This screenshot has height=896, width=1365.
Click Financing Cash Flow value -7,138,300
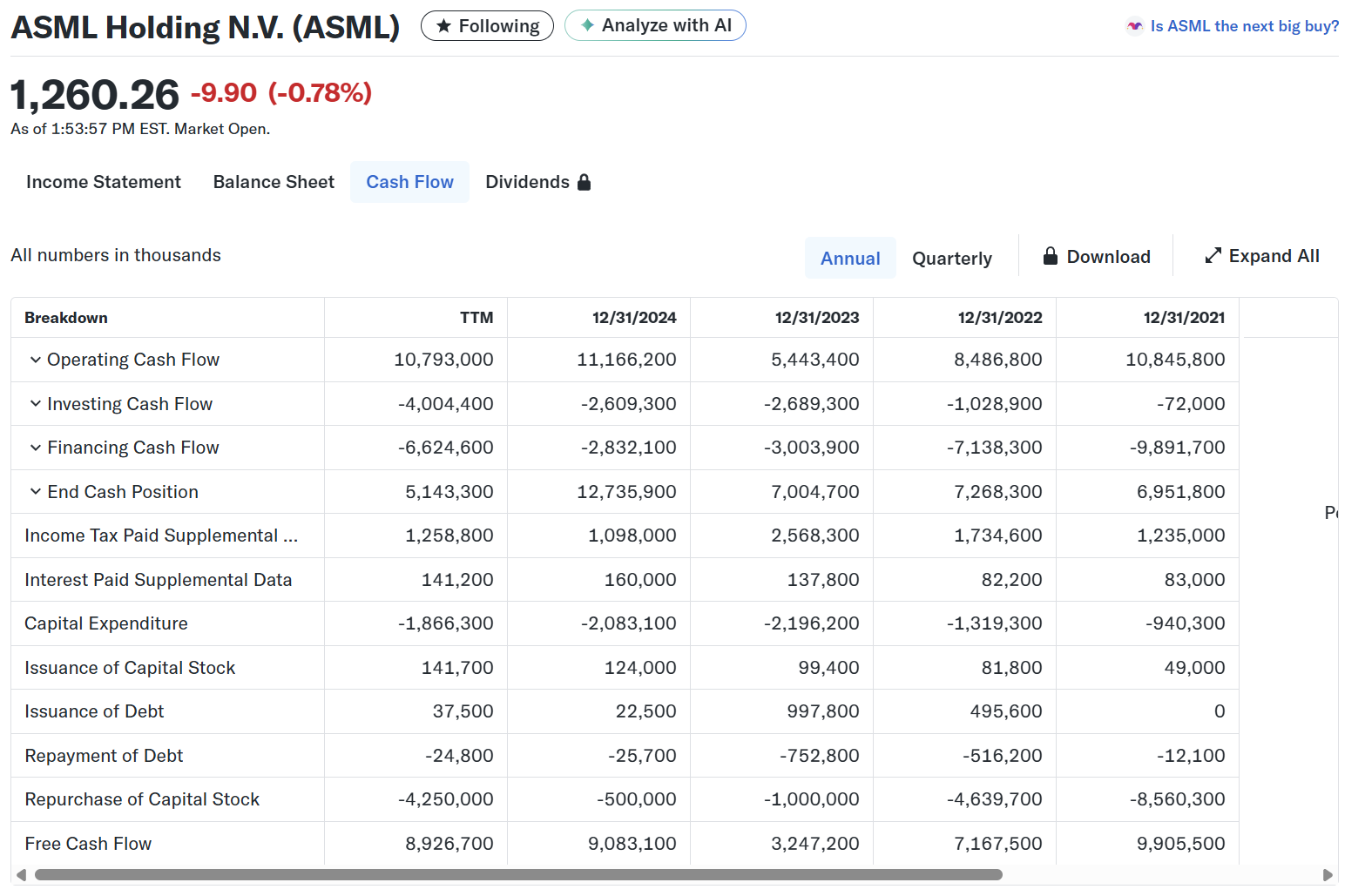[x=994, y=448]
